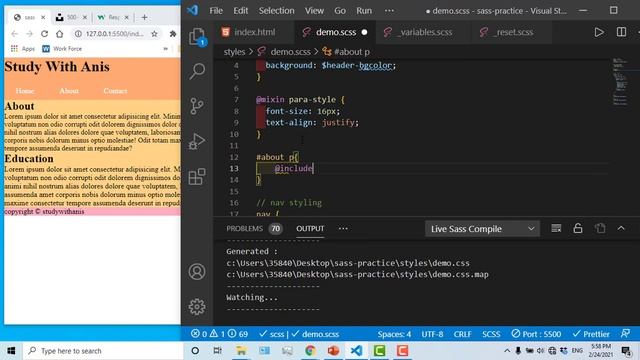Show hidden system tray icons
640x360 pixels.
point(507,351)
